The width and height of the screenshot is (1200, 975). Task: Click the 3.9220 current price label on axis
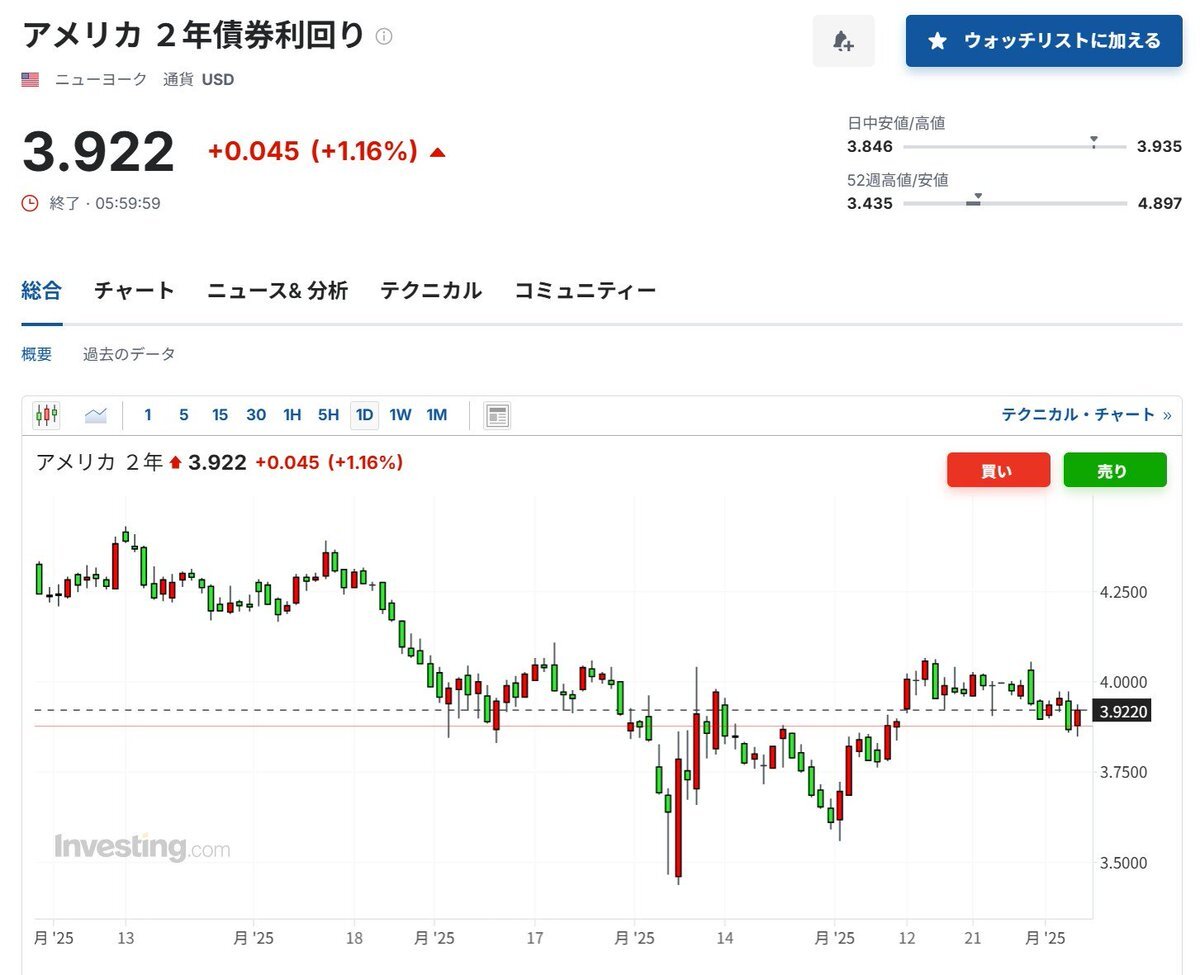click(x=1123, y=712)
